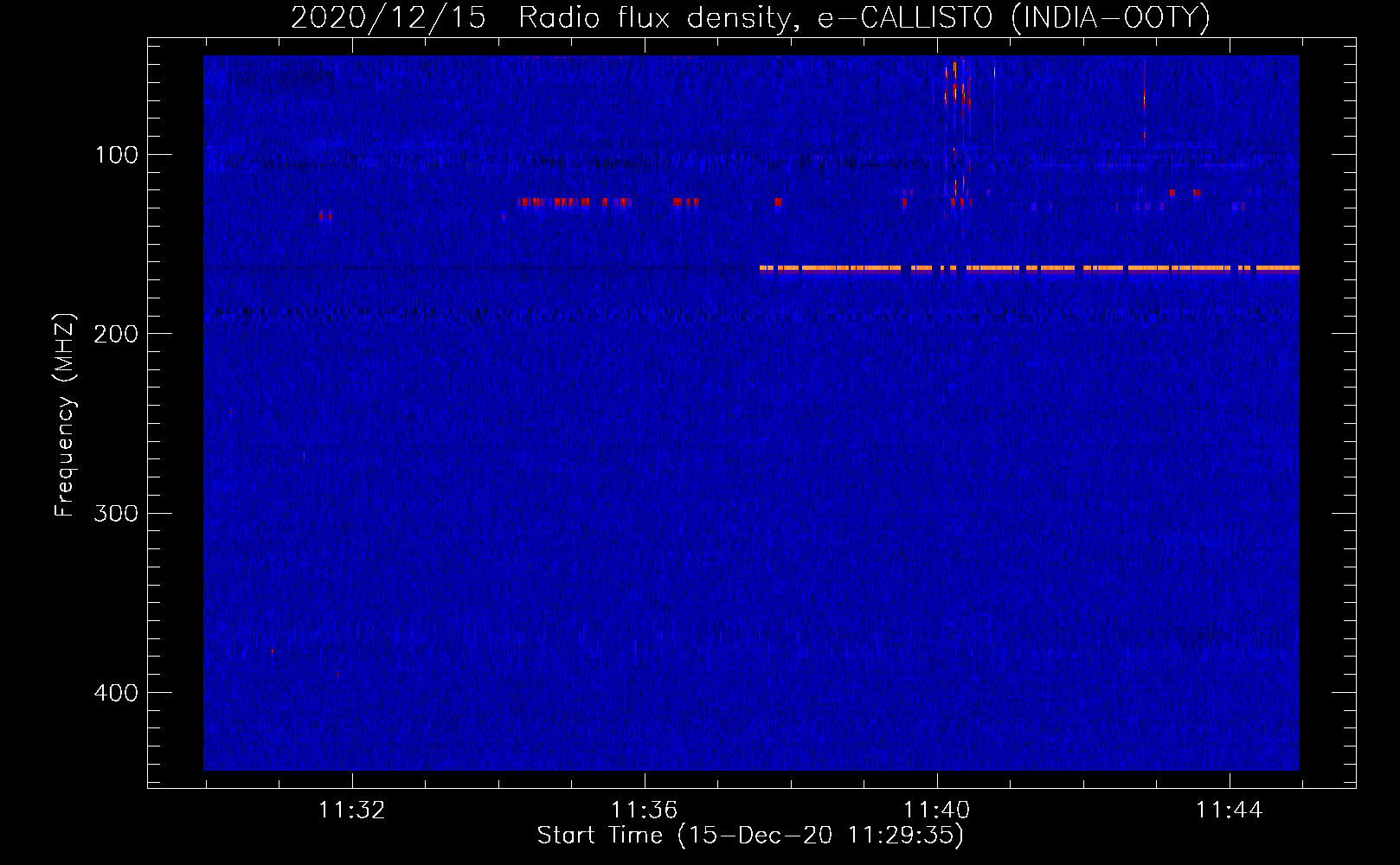Select the '100' frequency tick label
The image size is (1400, 865).
tap(117, 155)
